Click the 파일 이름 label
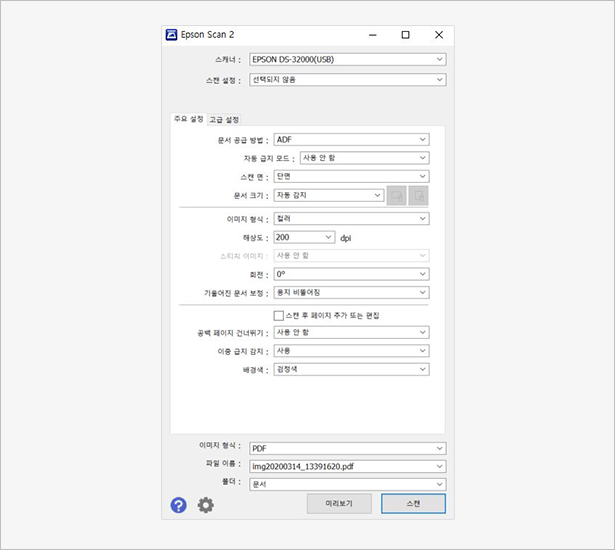The width and height of the screenshot is (615, 550). coord(223,463)
